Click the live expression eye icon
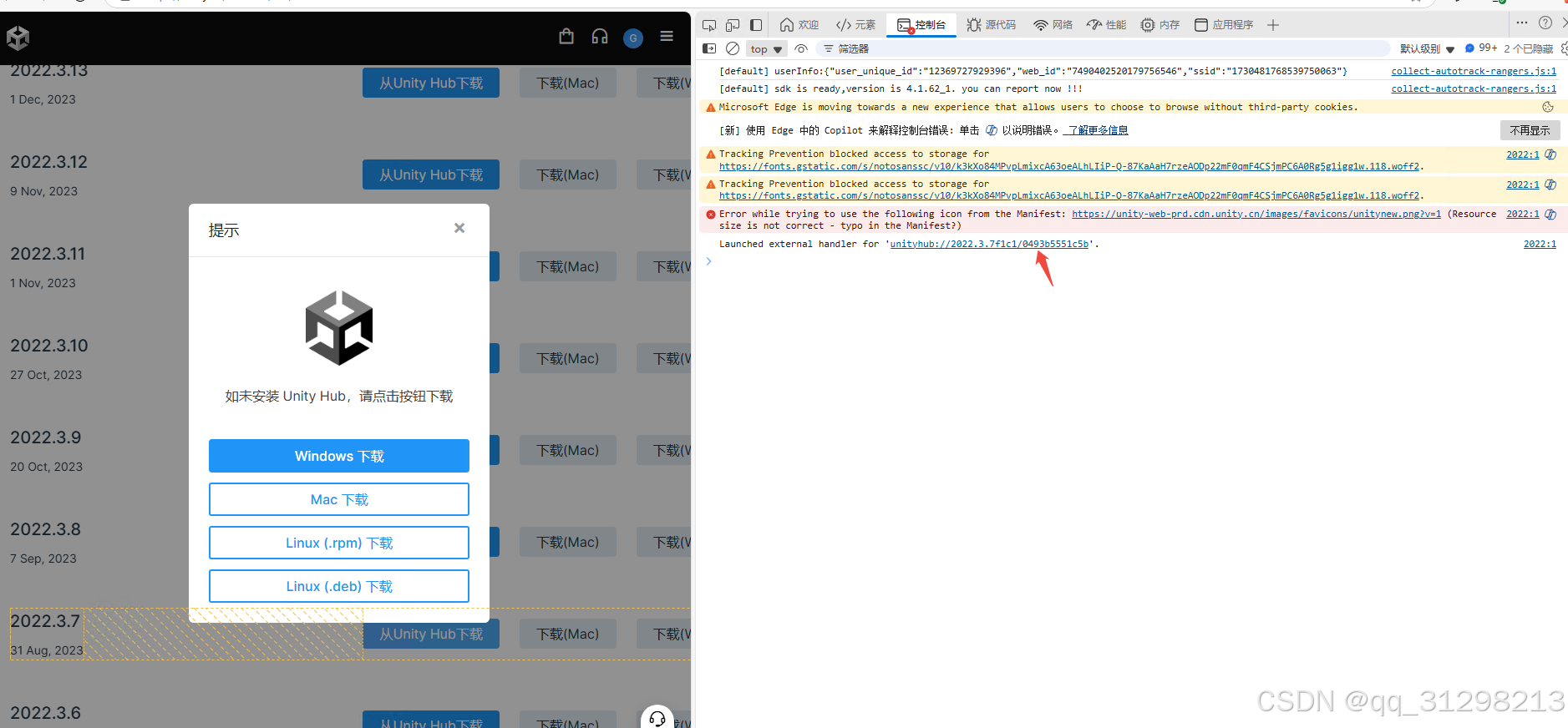 point(801,48)
